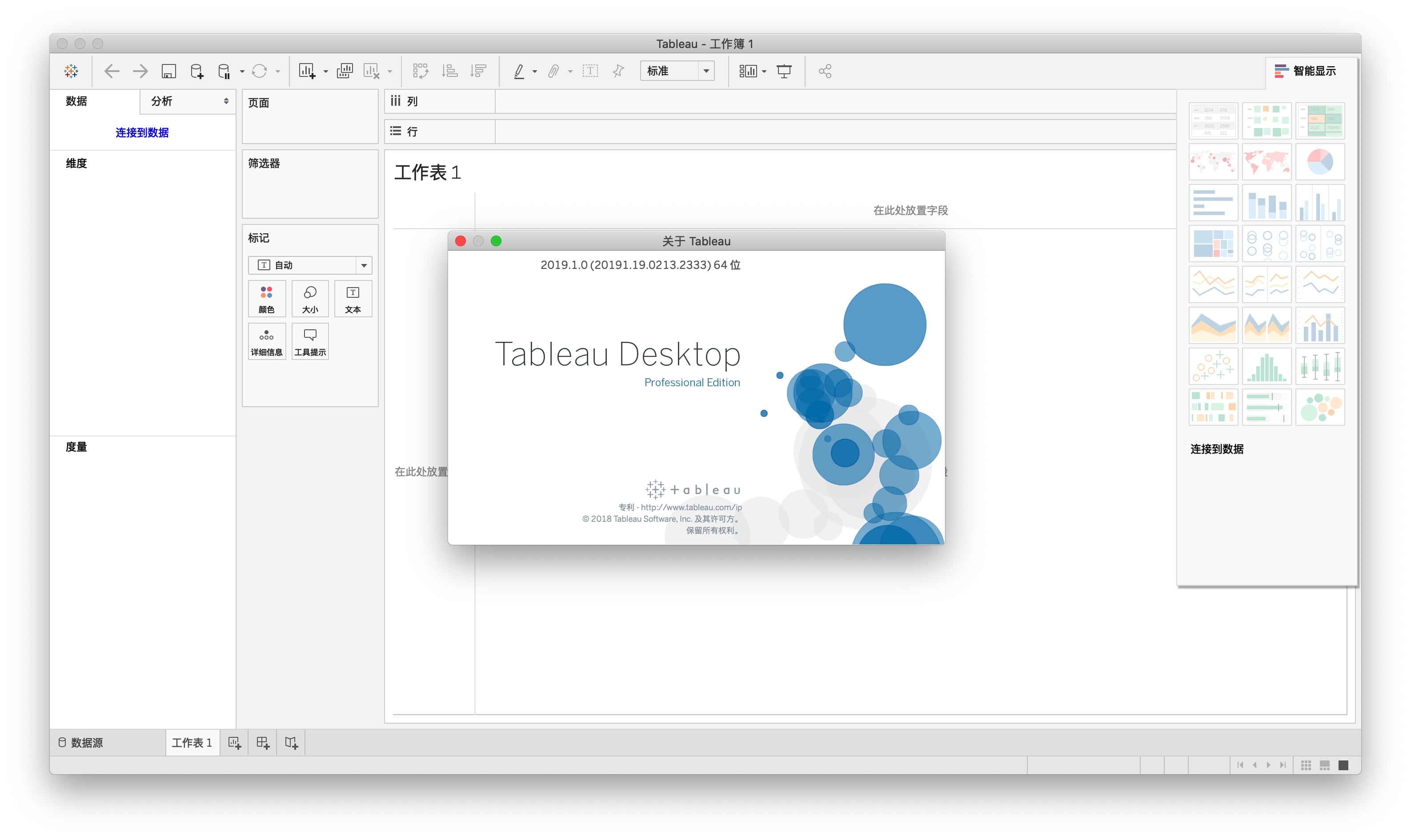This screenshot has width=1411, height=840.
Task: Toggle the pin fix-axes icon
Action: [618, 71]
